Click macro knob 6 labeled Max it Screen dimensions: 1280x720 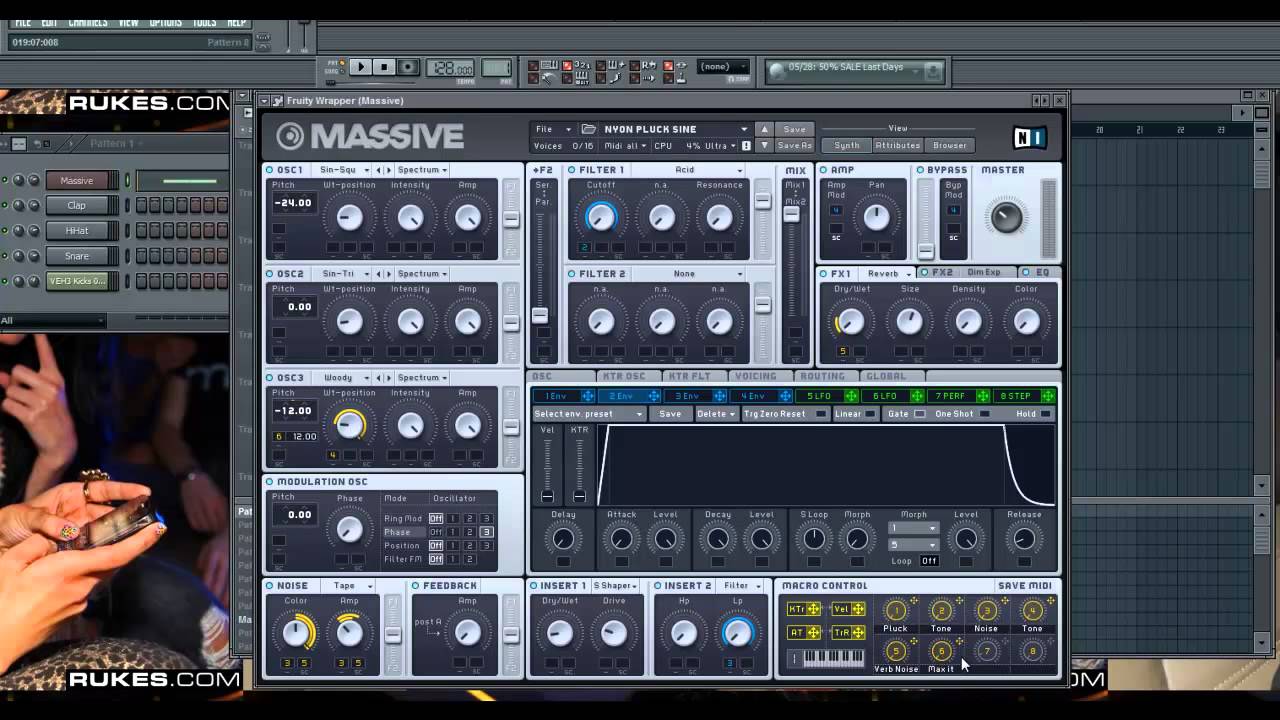click(x=940, y=651)
